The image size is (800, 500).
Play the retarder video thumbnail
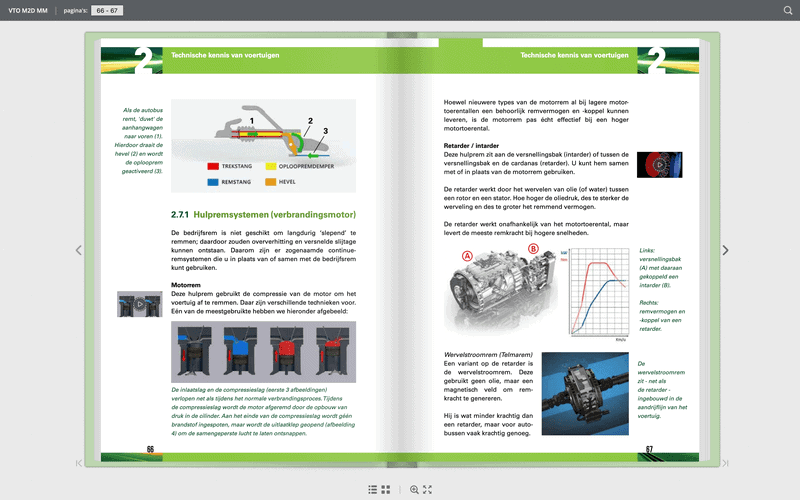[x=659, y=165]
